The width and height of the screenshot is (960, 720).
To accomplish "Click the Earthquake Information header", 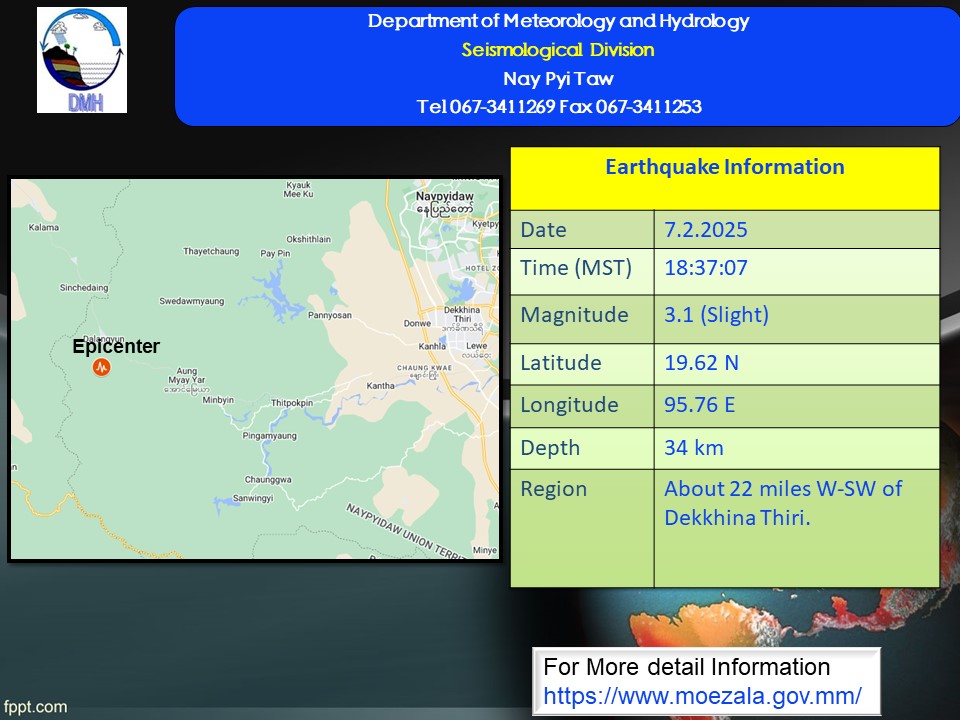I will [x=725, y=167].
